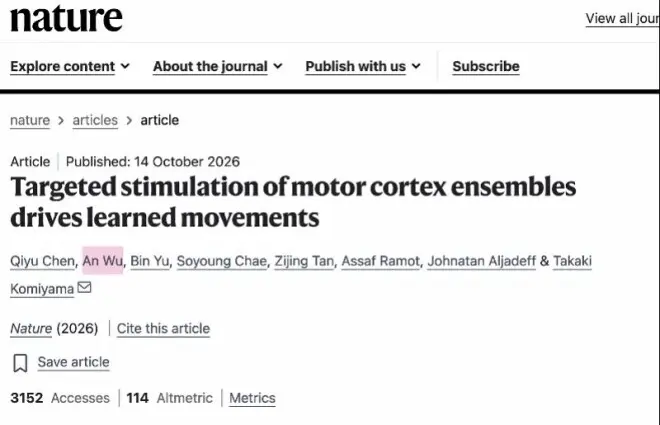The image size is (660, 425).
Task: Open the About the journal menu
Action: (x=210, y=66)
